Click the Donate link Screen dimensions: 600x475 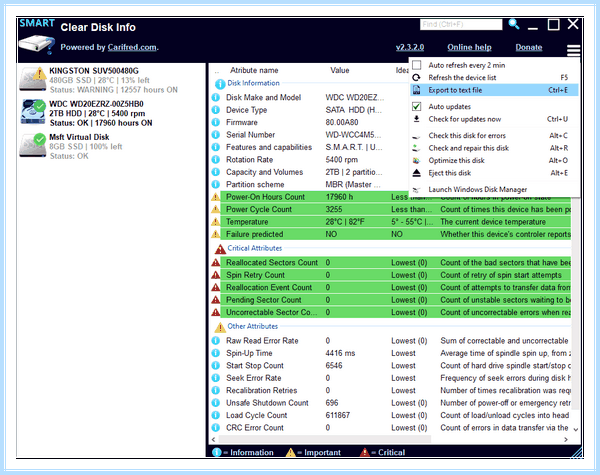coord(528,47)
